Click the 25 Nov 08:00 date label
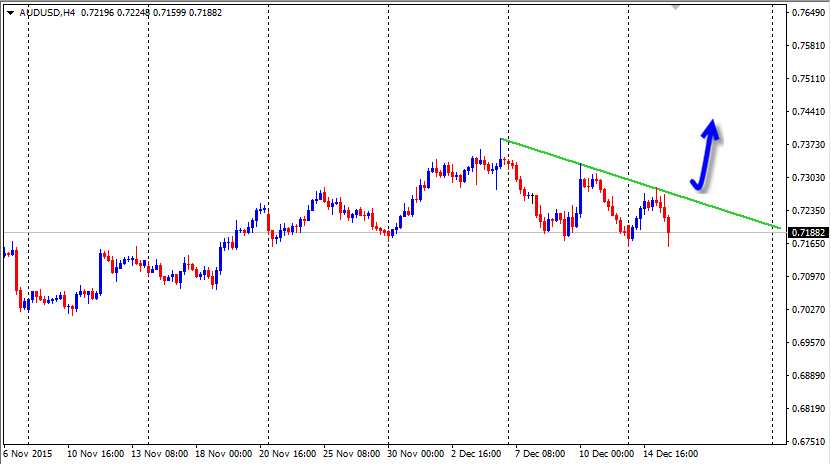This screenshot has width=831, height=464. 351,454
